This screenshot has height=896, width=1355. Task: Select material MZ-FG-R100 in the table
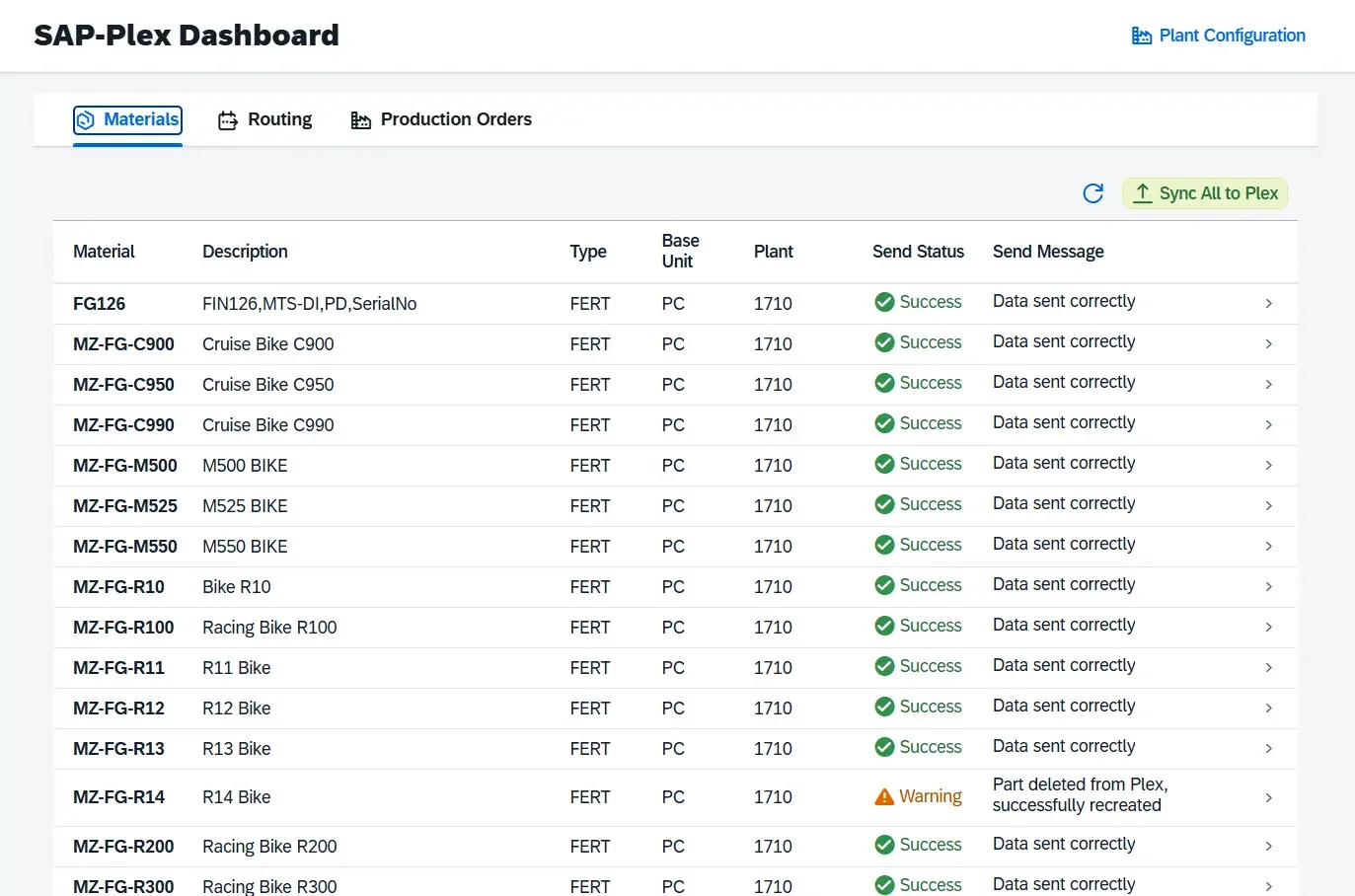(123, 627)
